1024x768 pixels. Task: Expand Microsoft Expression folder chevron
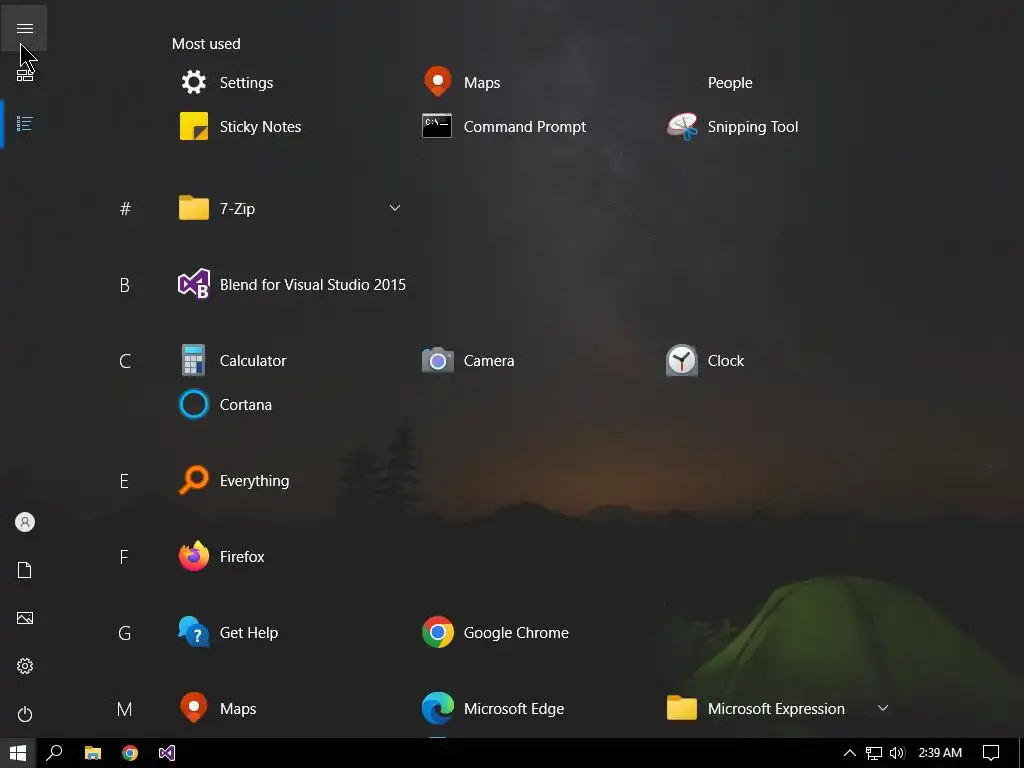pyautogui.click(x=883, y=709)
